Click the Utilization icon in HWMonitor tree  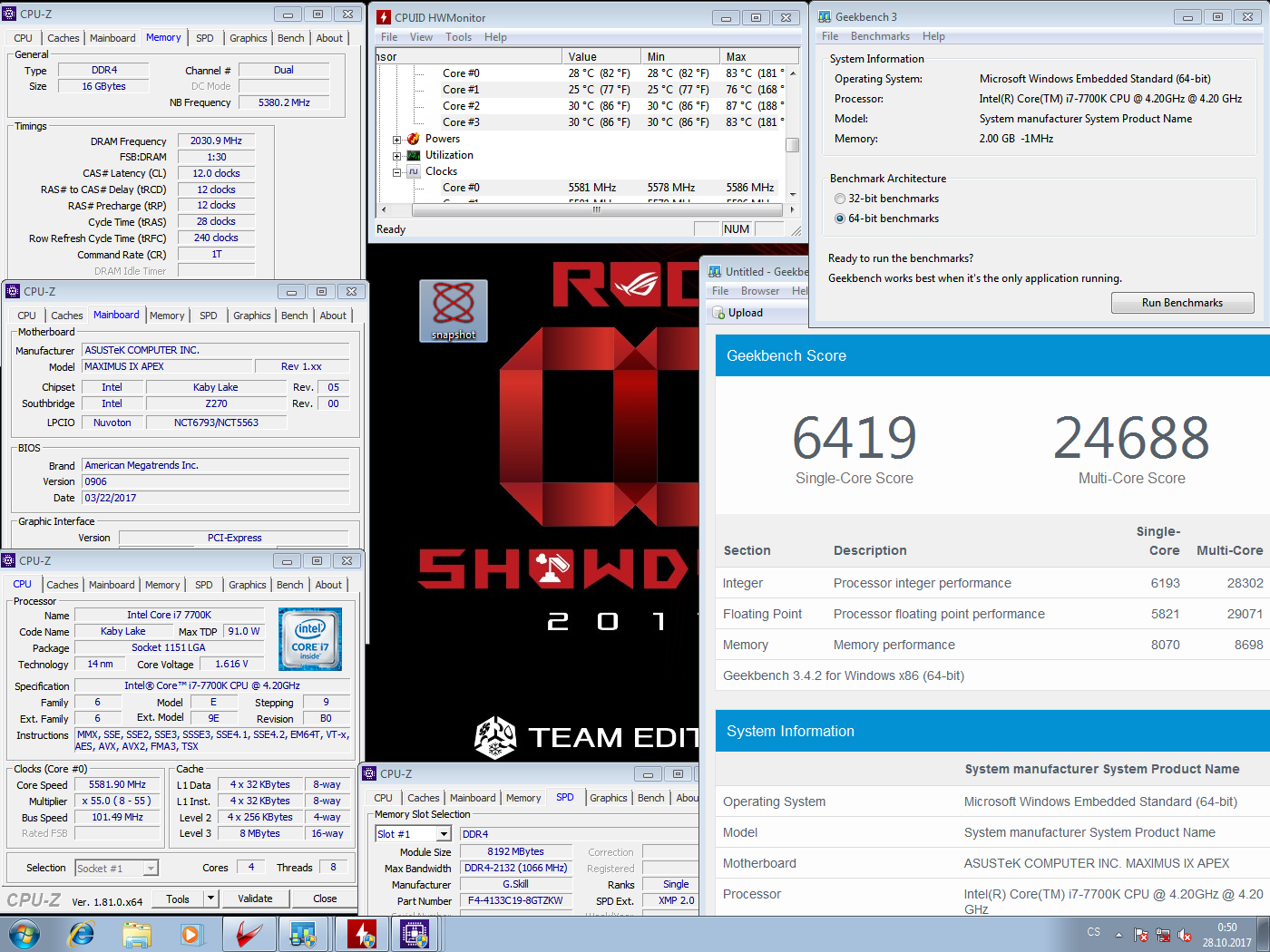tap(414, 155)
